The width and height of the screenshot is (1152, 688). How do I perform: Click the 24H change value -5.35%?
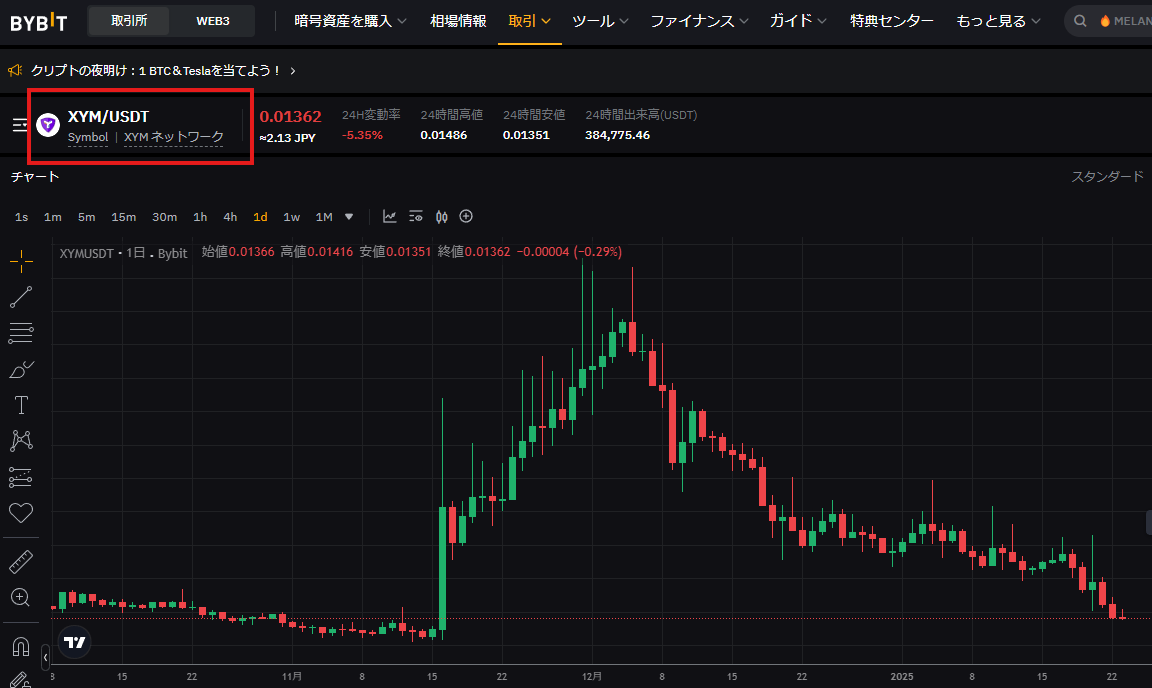point(362,135)
